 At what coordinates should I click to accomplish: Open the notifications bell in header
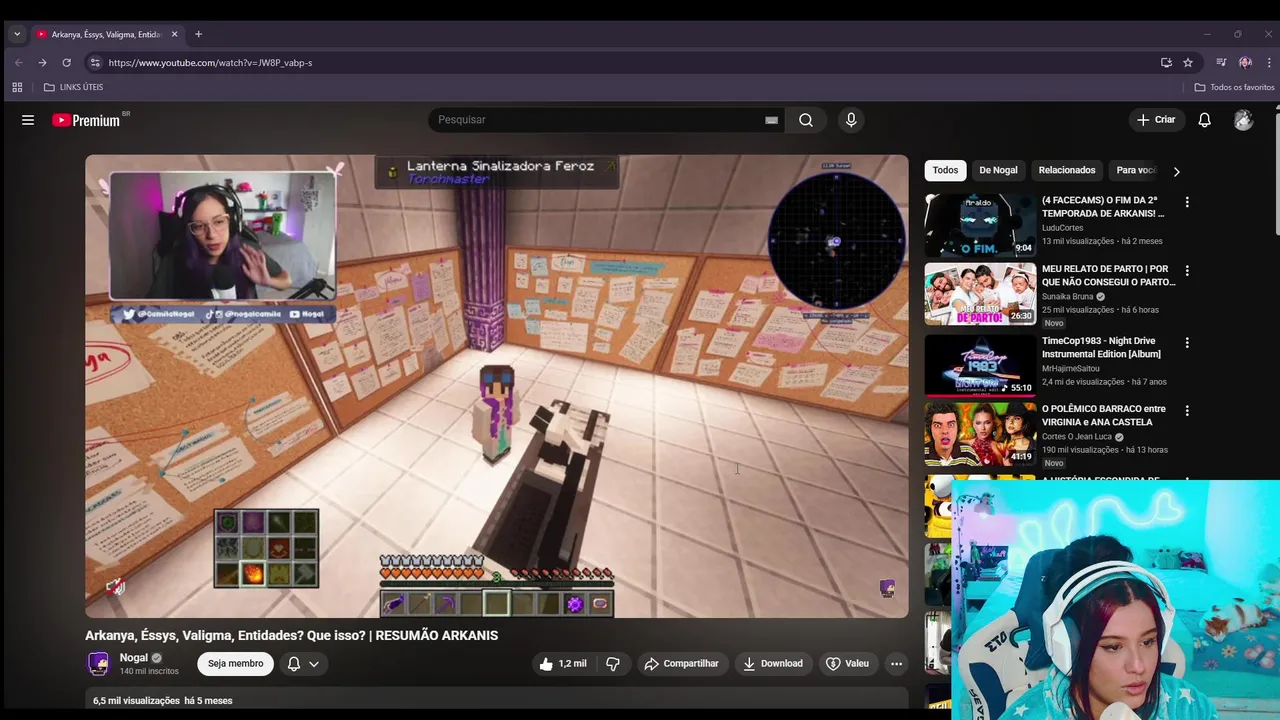tap(1205, 120)
